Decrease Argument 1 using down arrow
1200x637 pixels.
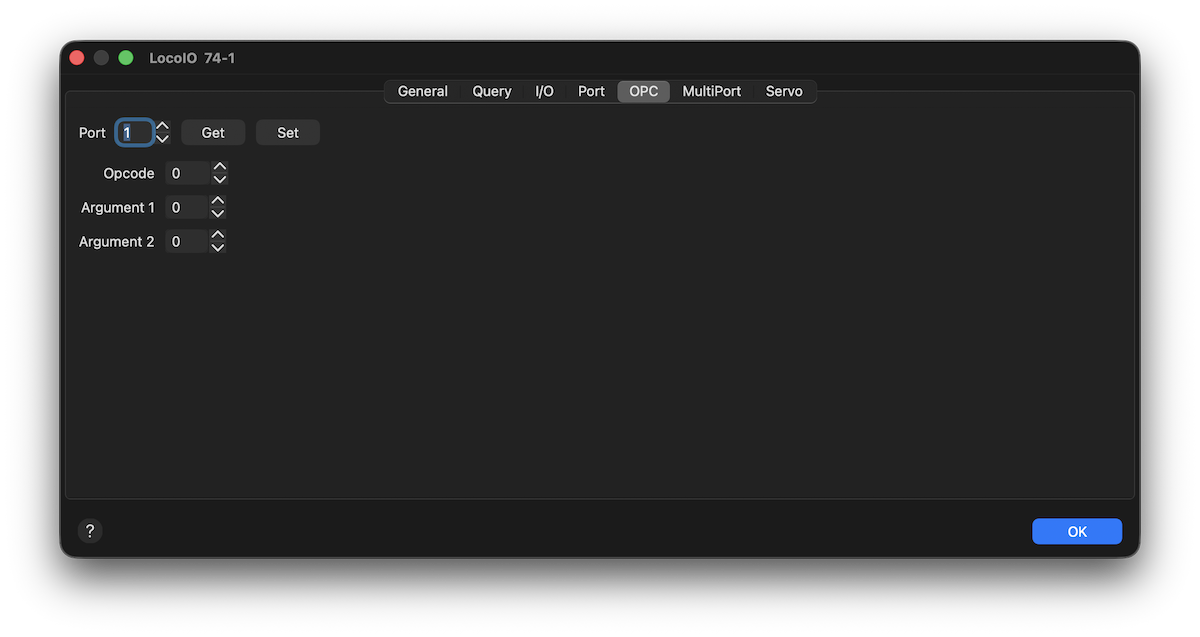pos(218,214)
